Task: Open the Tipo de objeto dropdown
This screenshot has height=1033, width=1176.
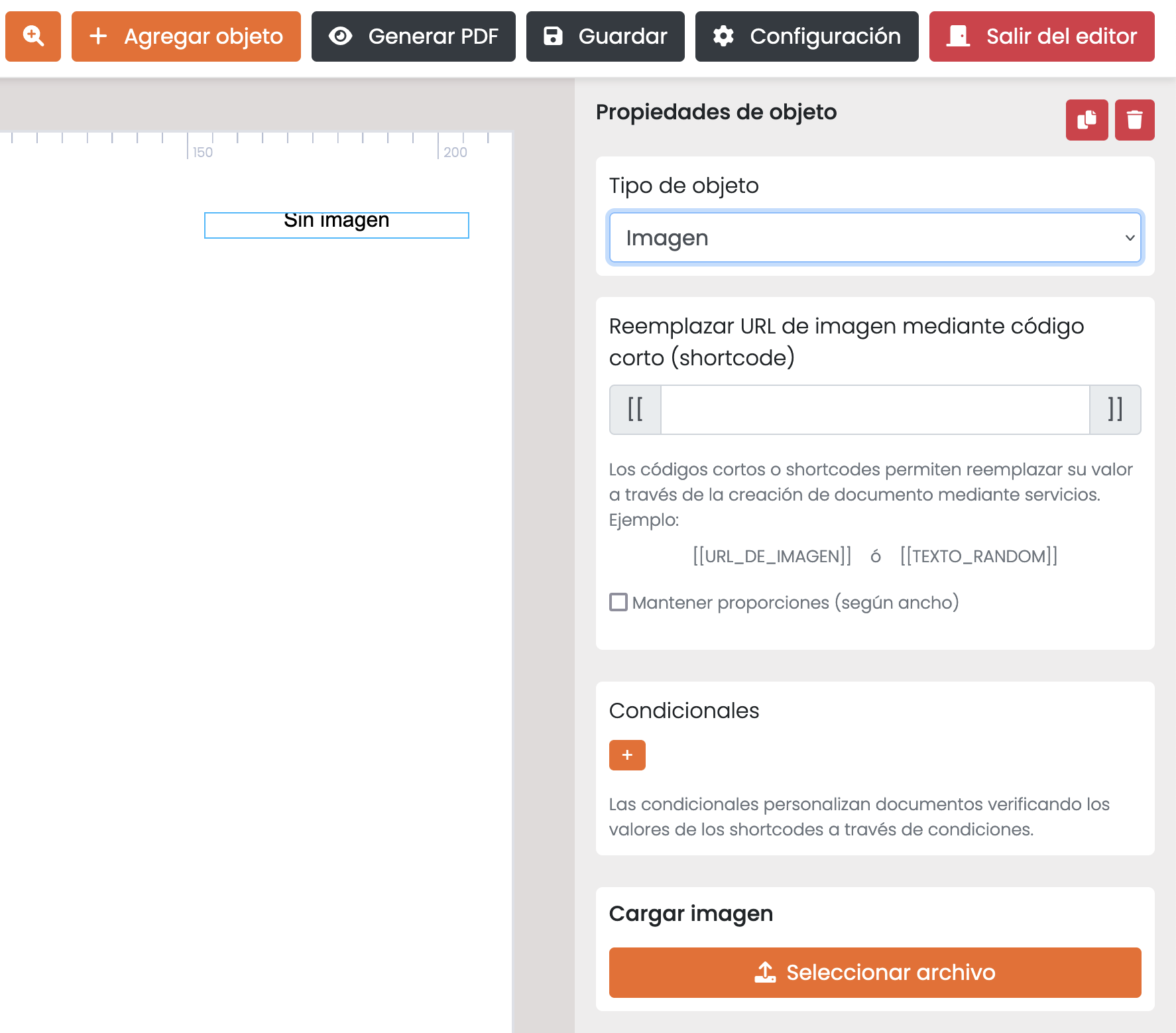Action: [x=875, y=237]
